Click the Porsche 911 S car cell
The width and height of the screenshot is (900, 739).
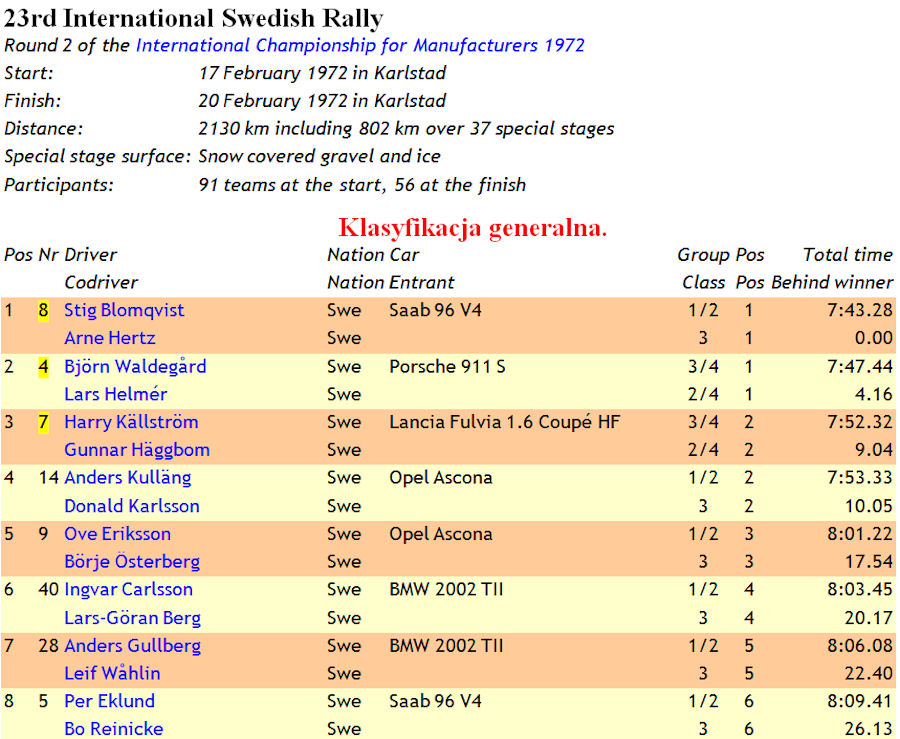click(447, 366)
